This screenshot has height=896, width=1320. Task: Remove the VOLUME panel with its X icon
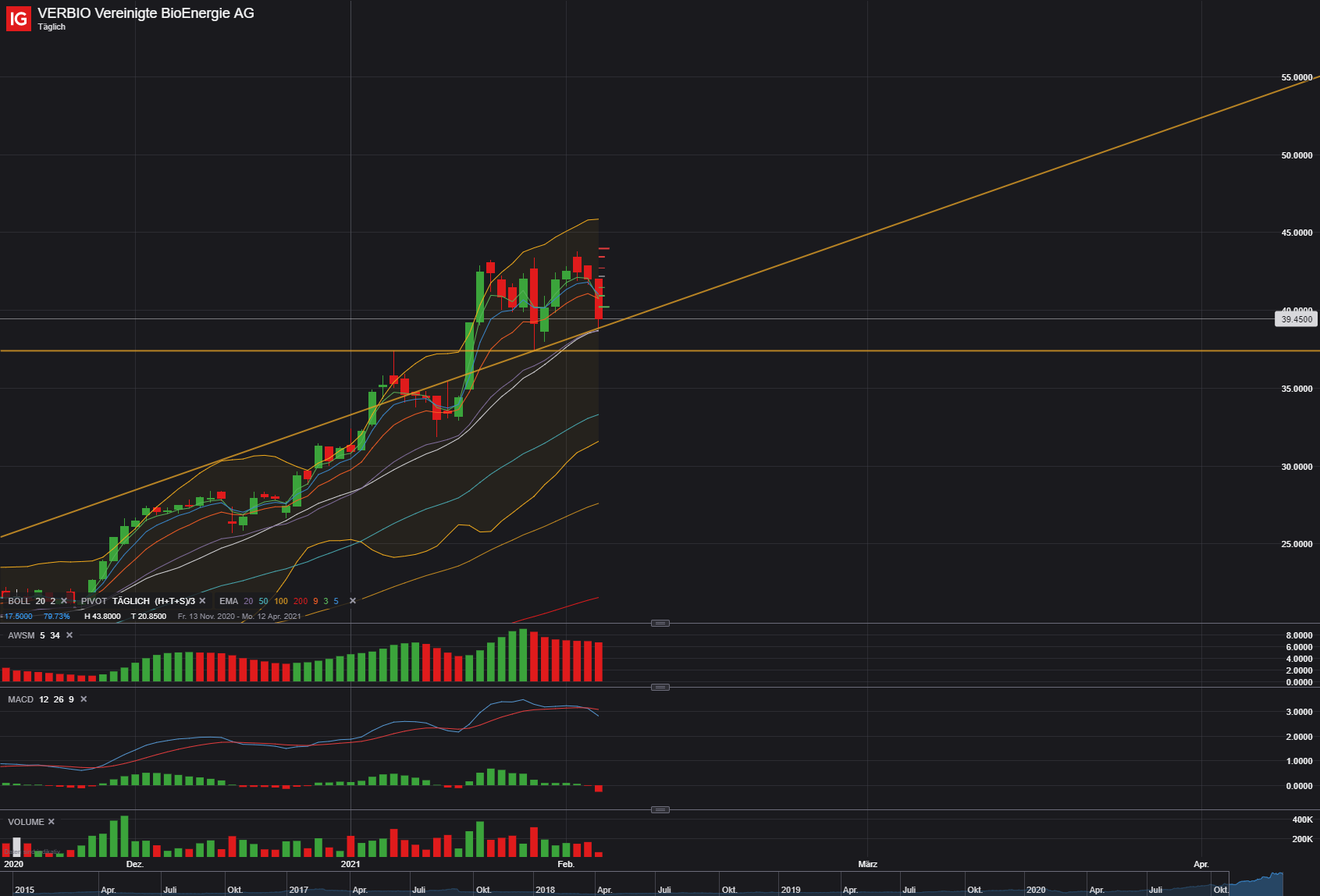(50, 822)
